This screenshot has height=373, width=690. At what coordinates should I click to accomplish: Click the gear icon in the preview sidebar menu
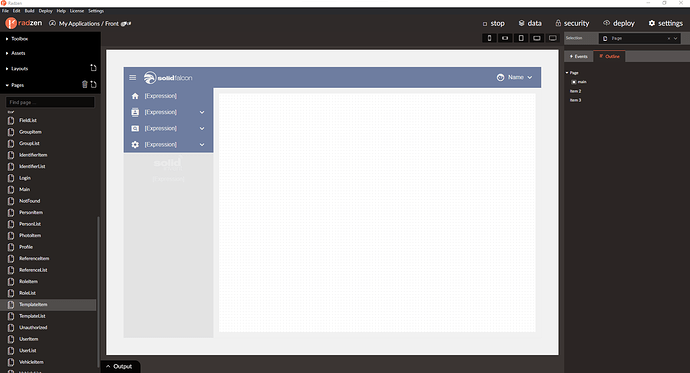(135, 144)
